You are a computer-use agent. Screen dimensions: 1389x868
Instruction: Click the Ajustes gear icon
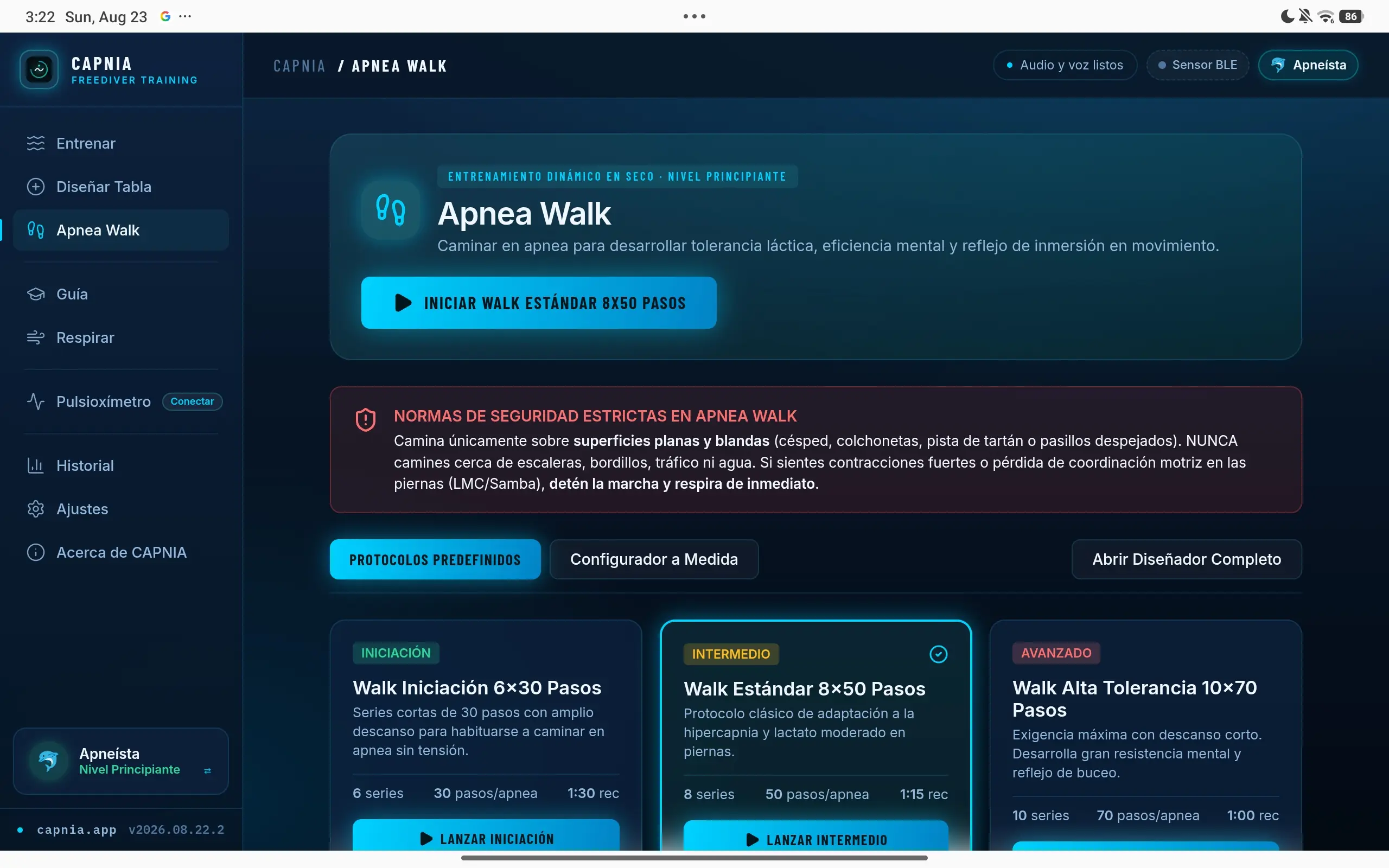coord(36,509)
